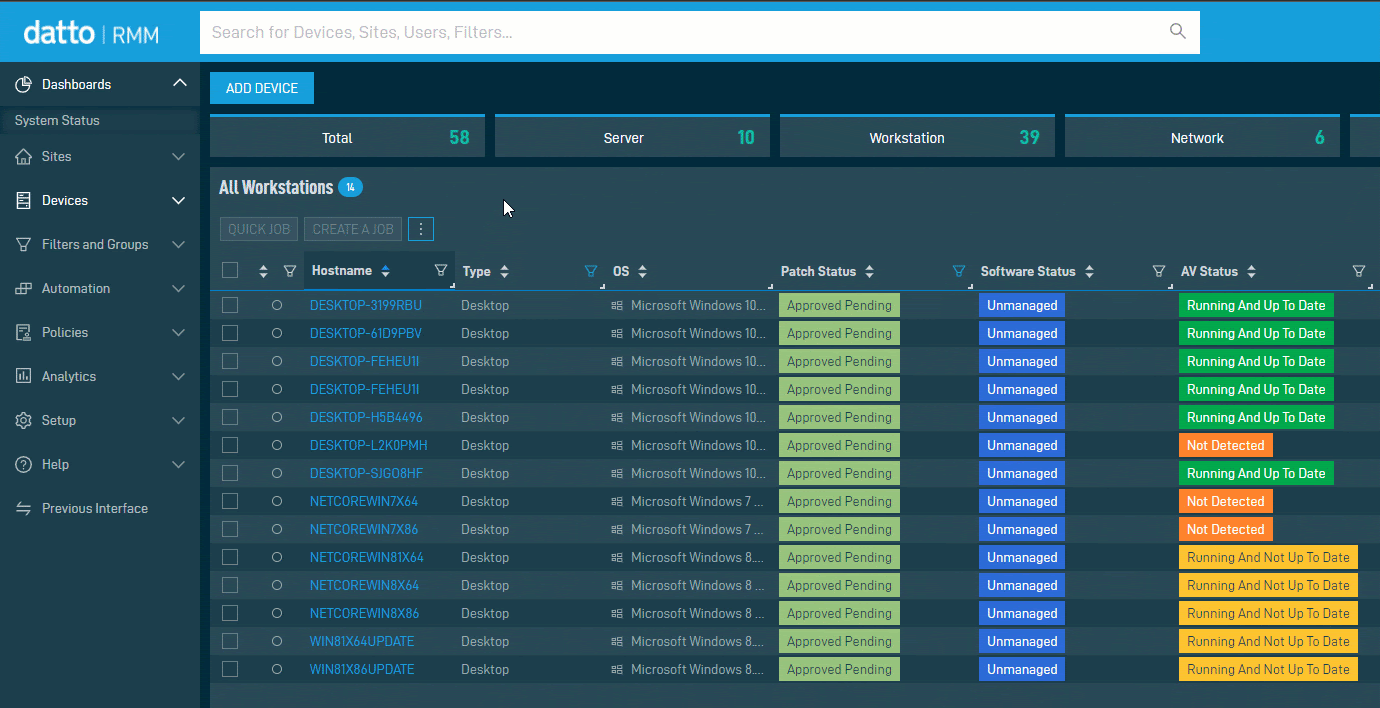Click the status circle for DESKTOP-3199RBU
The width and height of the screenshot is (1380, 708).
tap(277, 305)
